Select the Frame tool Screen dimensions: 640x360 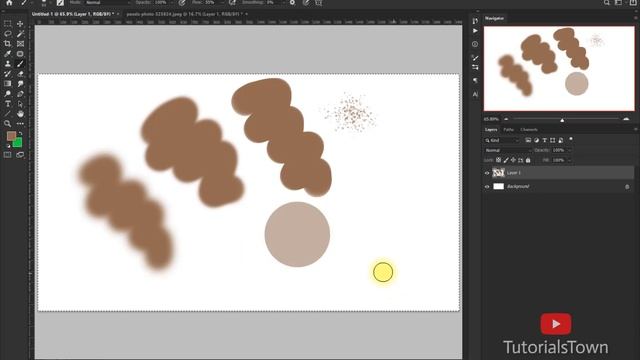(x=20, y=44)
